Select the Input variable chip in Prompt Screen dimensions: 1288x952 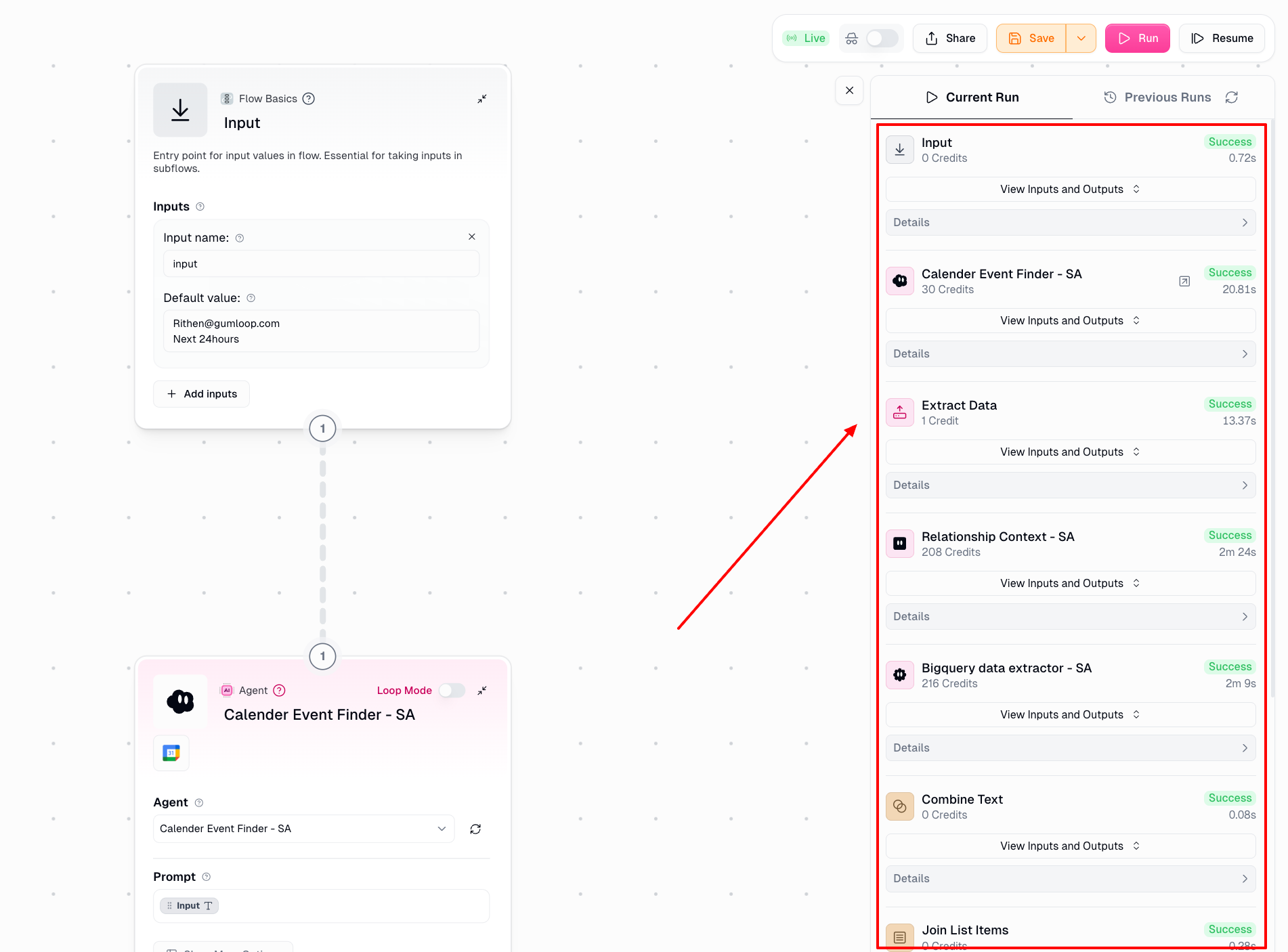point(189,906)
